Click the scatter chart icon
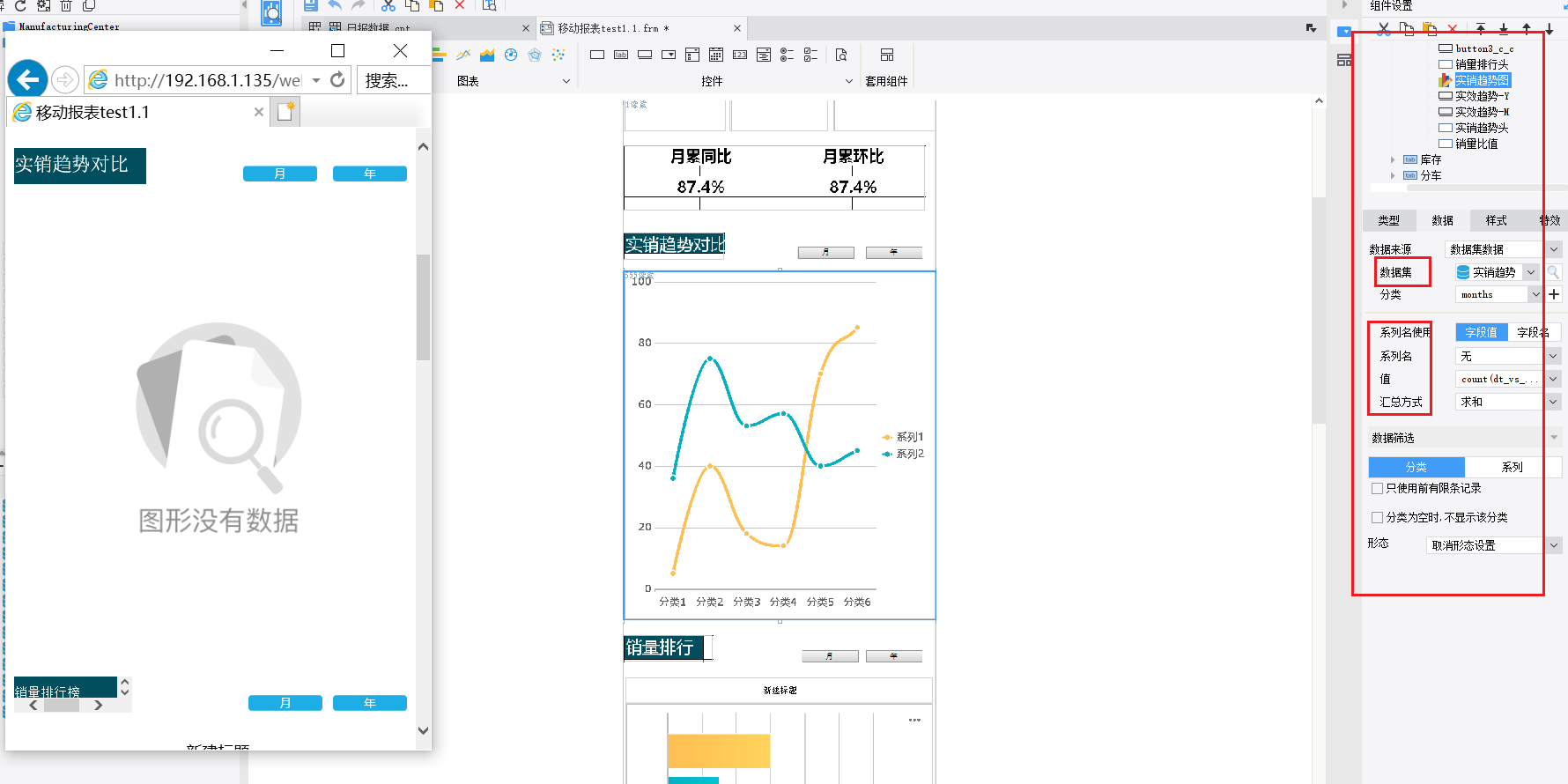Viewport: 1568px width, 784px height. 558,55
